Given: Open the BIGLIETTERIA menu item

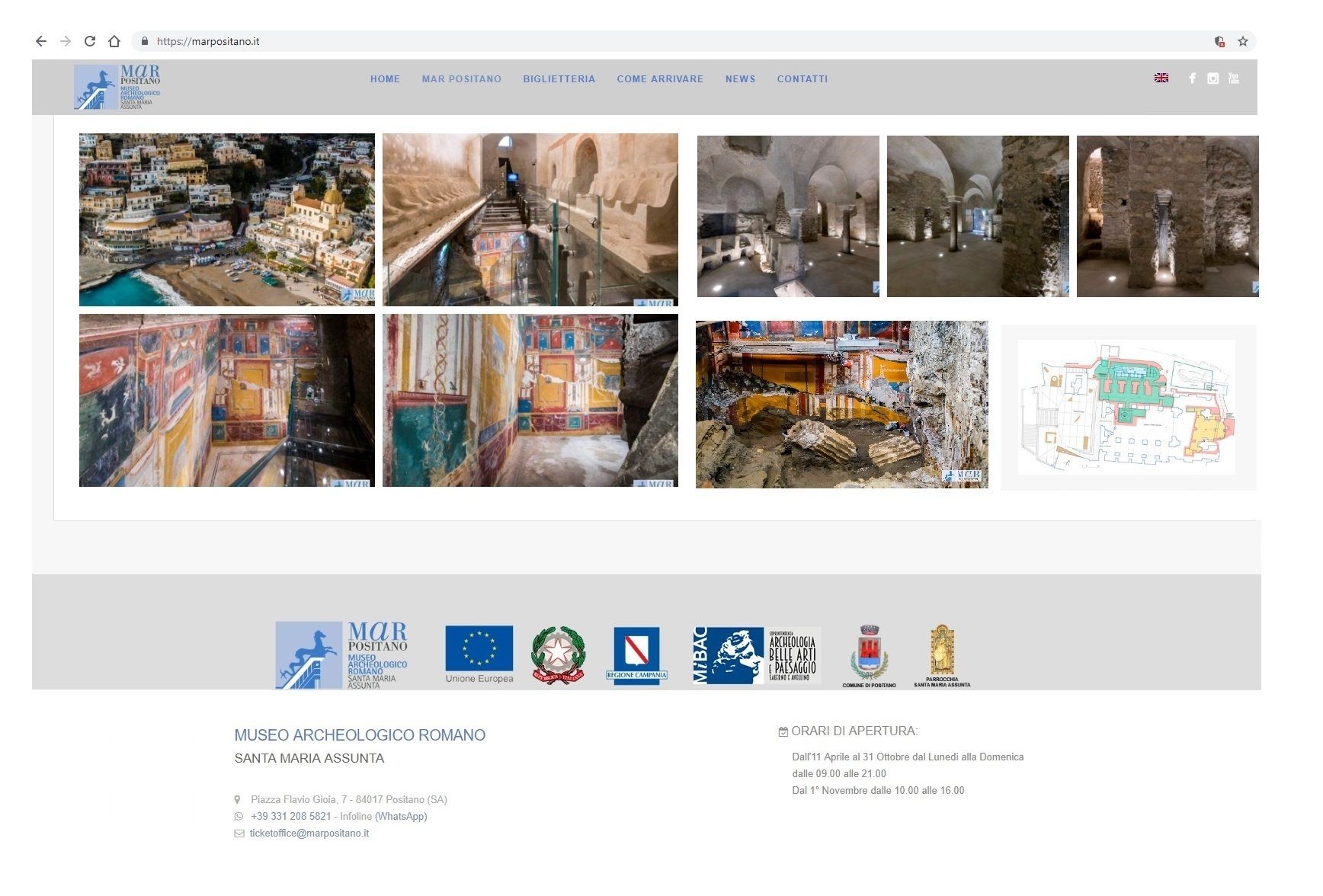Looking at the screenshot, I should (x=559, y=79).
